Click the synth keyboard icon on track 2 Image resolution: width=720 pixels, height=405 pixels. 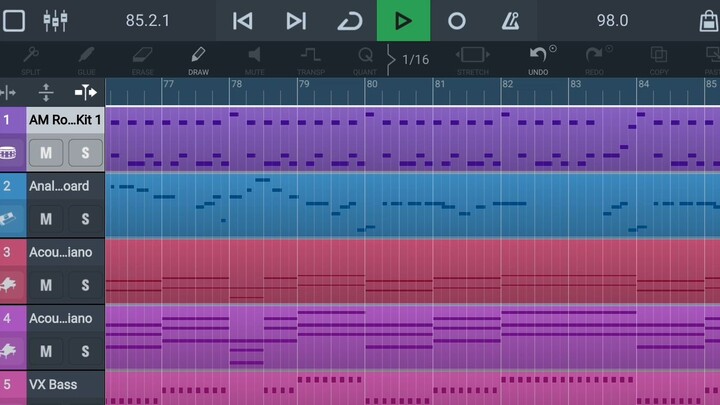point(9,219)
